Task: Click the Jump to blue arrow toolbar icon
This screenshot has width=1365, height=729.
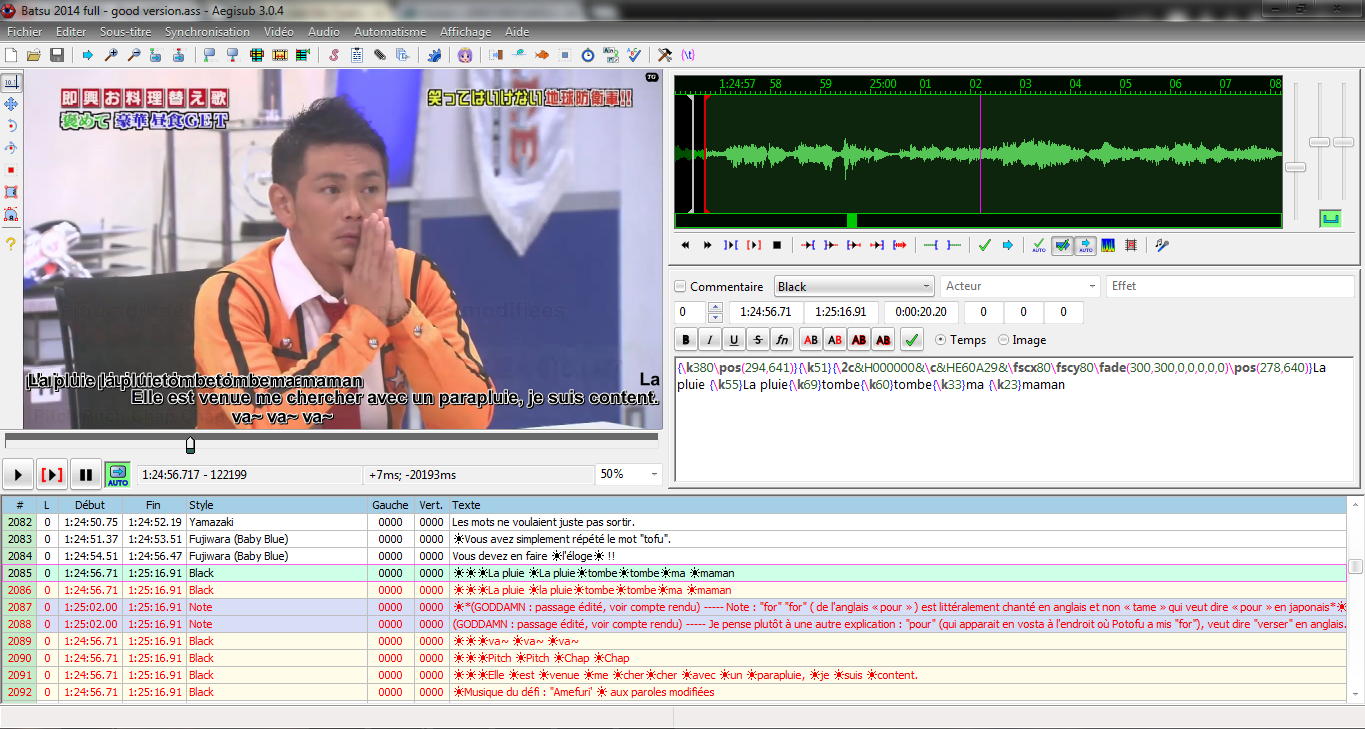Action: 88,54
